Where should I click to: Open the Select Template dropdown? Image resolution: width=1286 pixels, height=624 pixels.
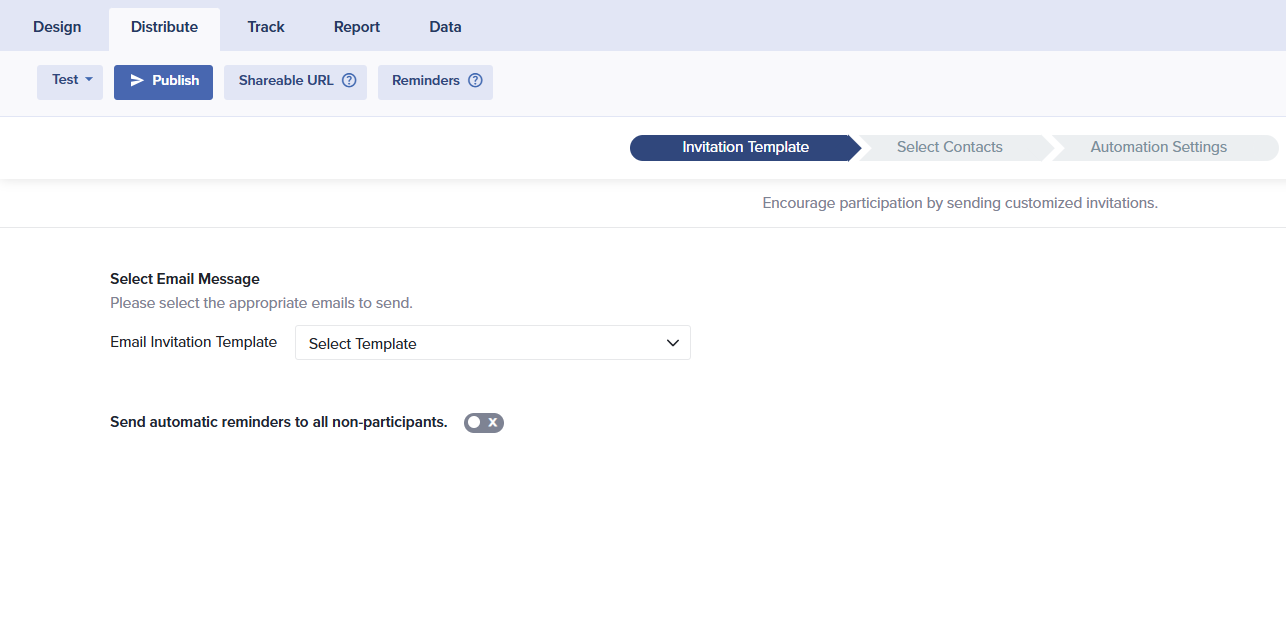(492, 343)
